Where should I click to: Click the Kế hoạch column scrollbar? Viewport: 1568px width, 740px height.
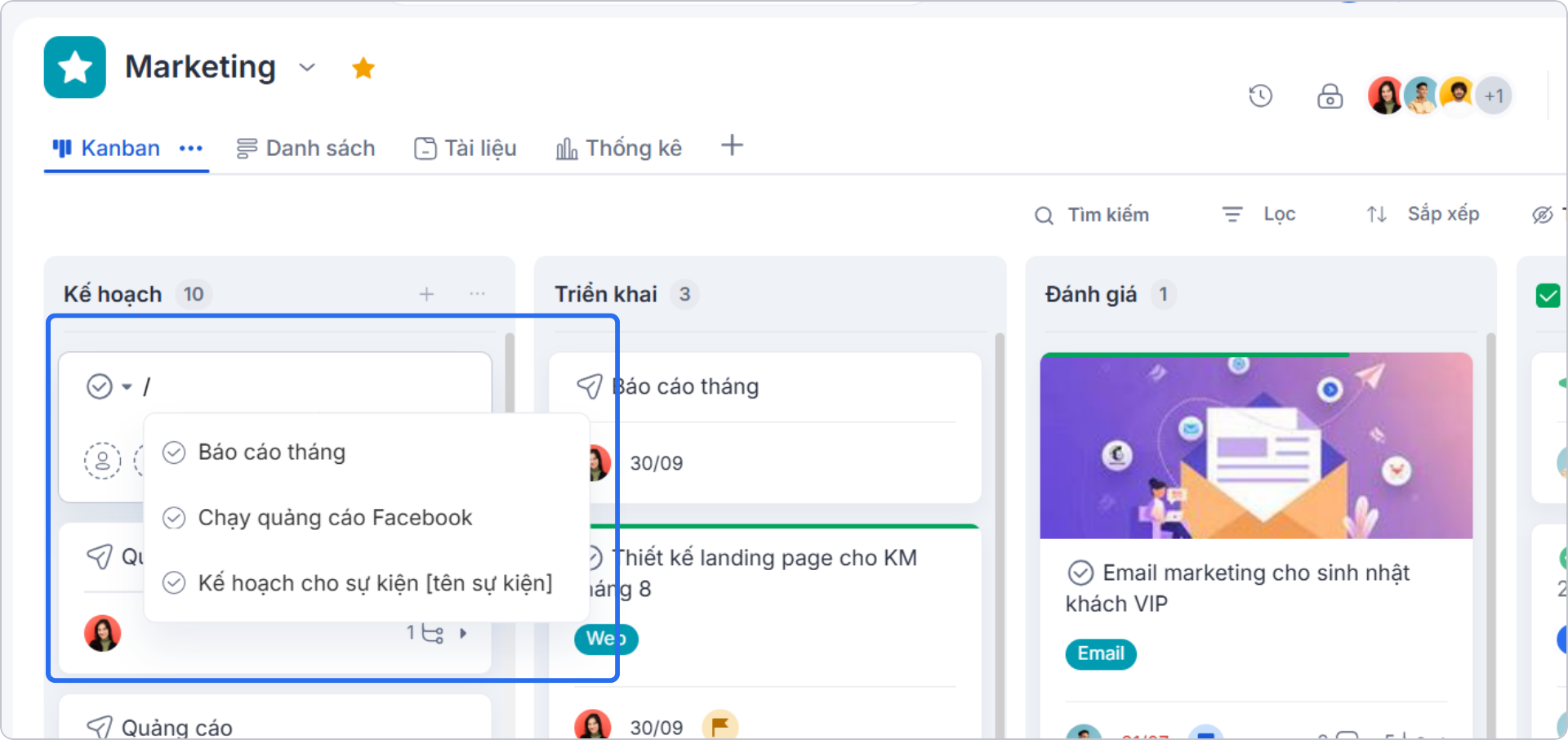pyautogui.click(x=510, y=372)
